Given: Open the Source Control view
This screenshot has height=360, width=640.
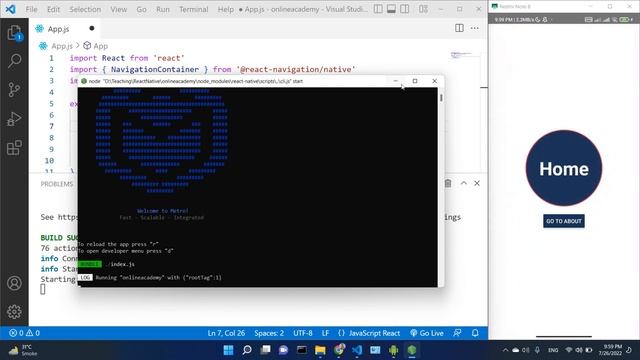Looking at the screenshot, I should [x=14, y=90].
